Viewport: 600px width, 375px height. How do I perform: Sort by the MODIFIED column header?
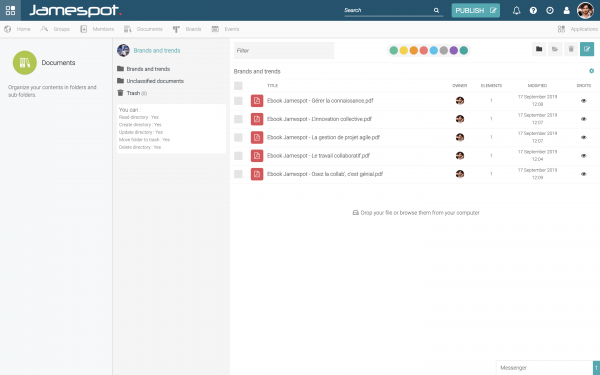point(537,86)
